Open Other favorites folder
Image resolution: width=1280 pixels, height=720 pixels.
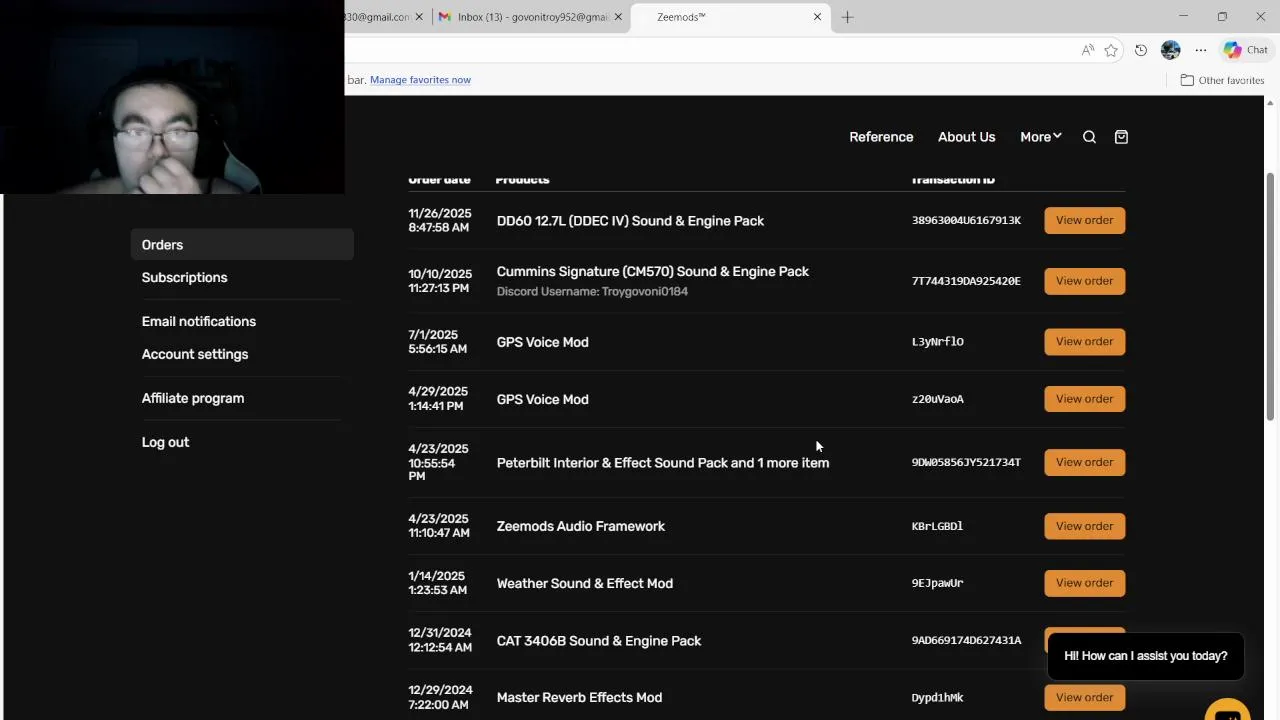(x=1222, y=80)
